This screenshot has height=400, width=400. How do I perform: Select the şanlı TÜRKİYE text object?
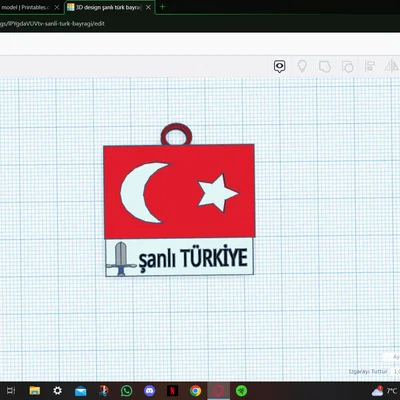193,259
